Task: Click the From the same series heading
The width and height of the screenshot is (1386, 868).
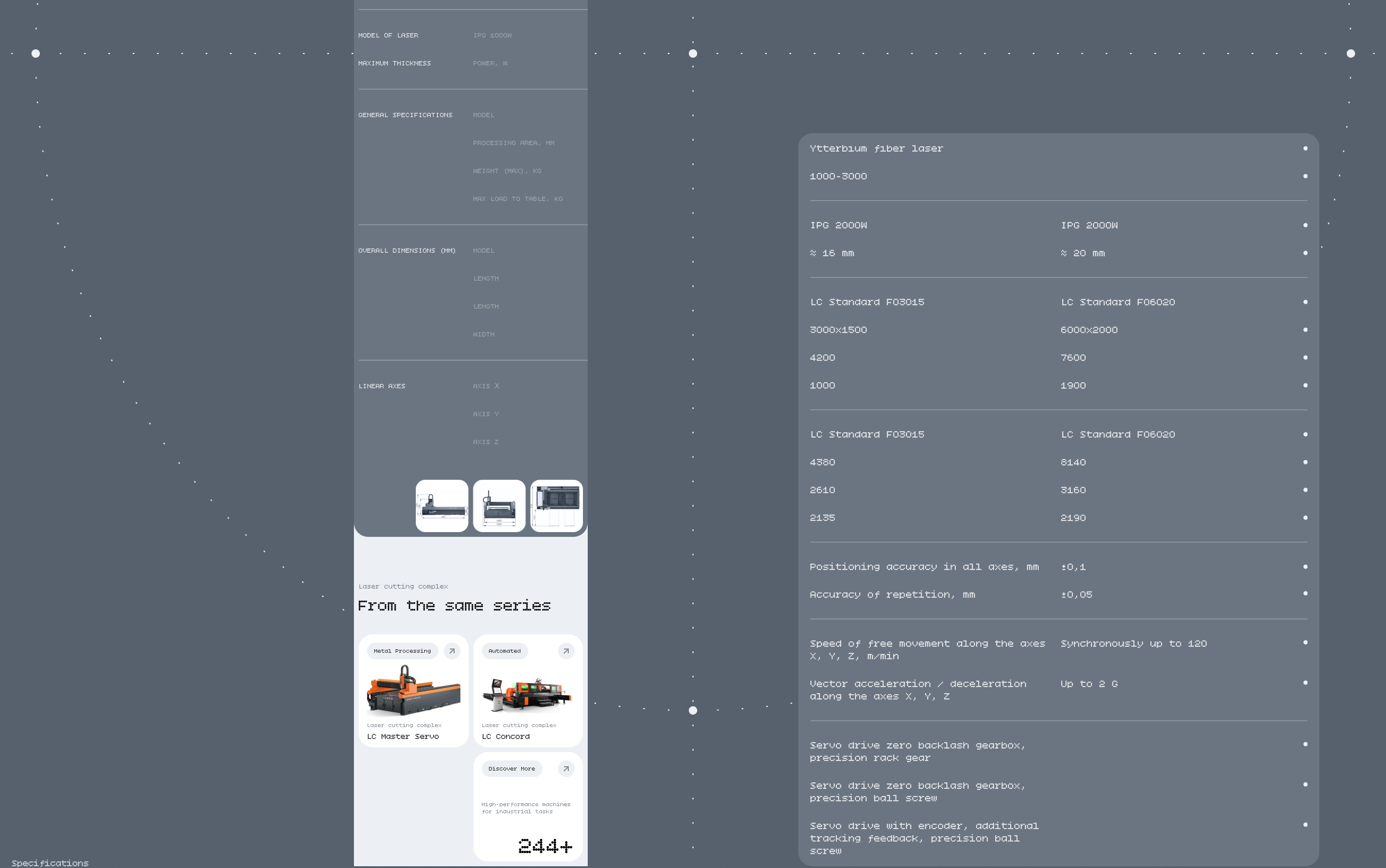Action: point(454,606)
